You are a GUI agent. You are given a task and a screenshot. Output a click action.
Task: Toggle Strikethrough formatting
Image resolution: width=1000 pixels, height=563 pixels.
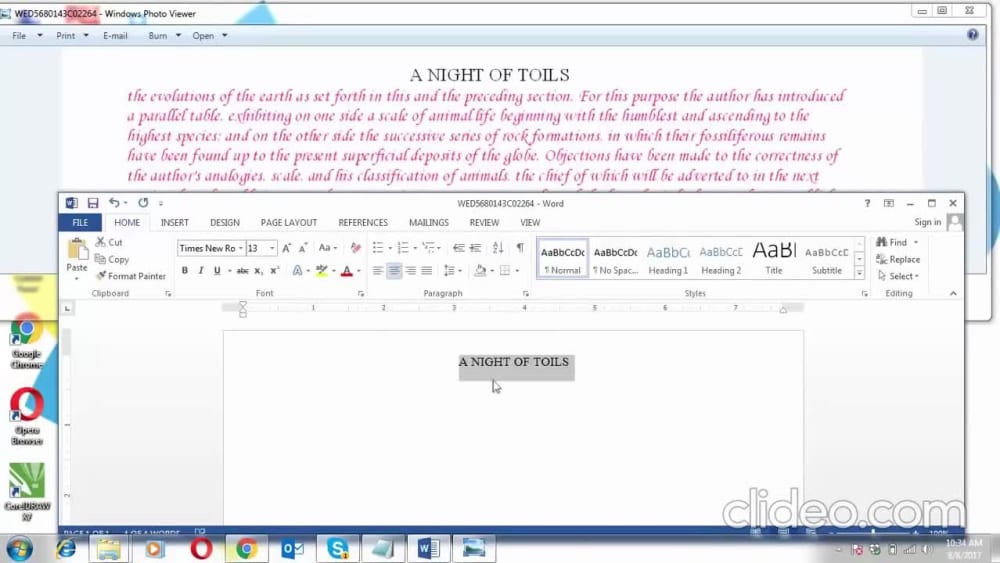click(x=242, y=270)
